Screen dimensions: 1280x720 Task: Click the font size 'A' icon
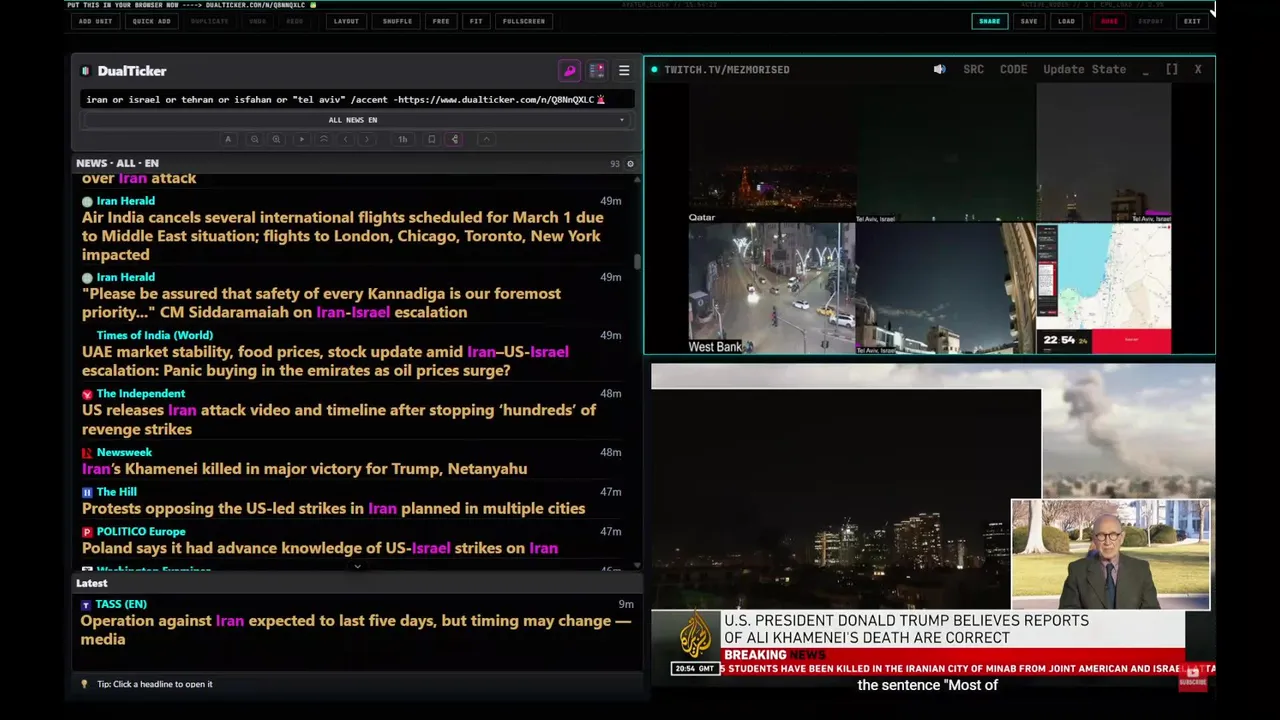click(x=228, y=139)
